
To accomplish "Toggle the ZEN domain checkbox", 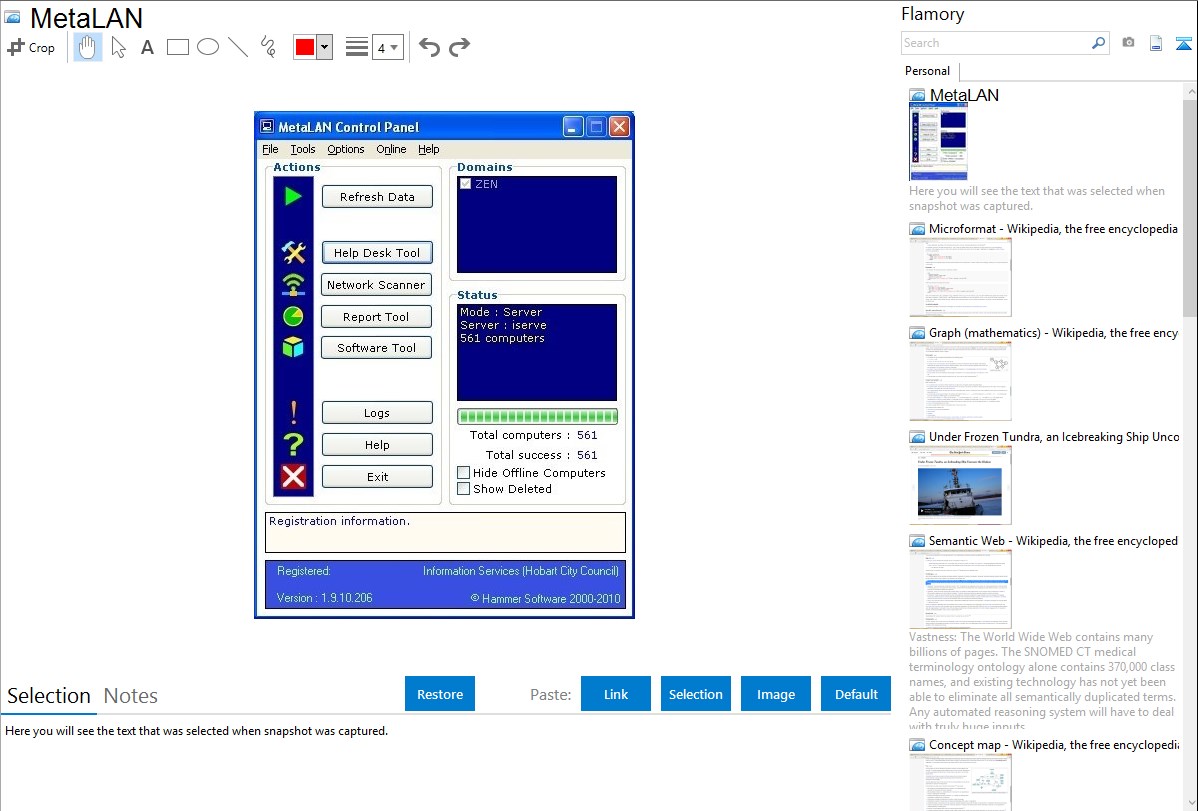I will (x=465, y=183).
